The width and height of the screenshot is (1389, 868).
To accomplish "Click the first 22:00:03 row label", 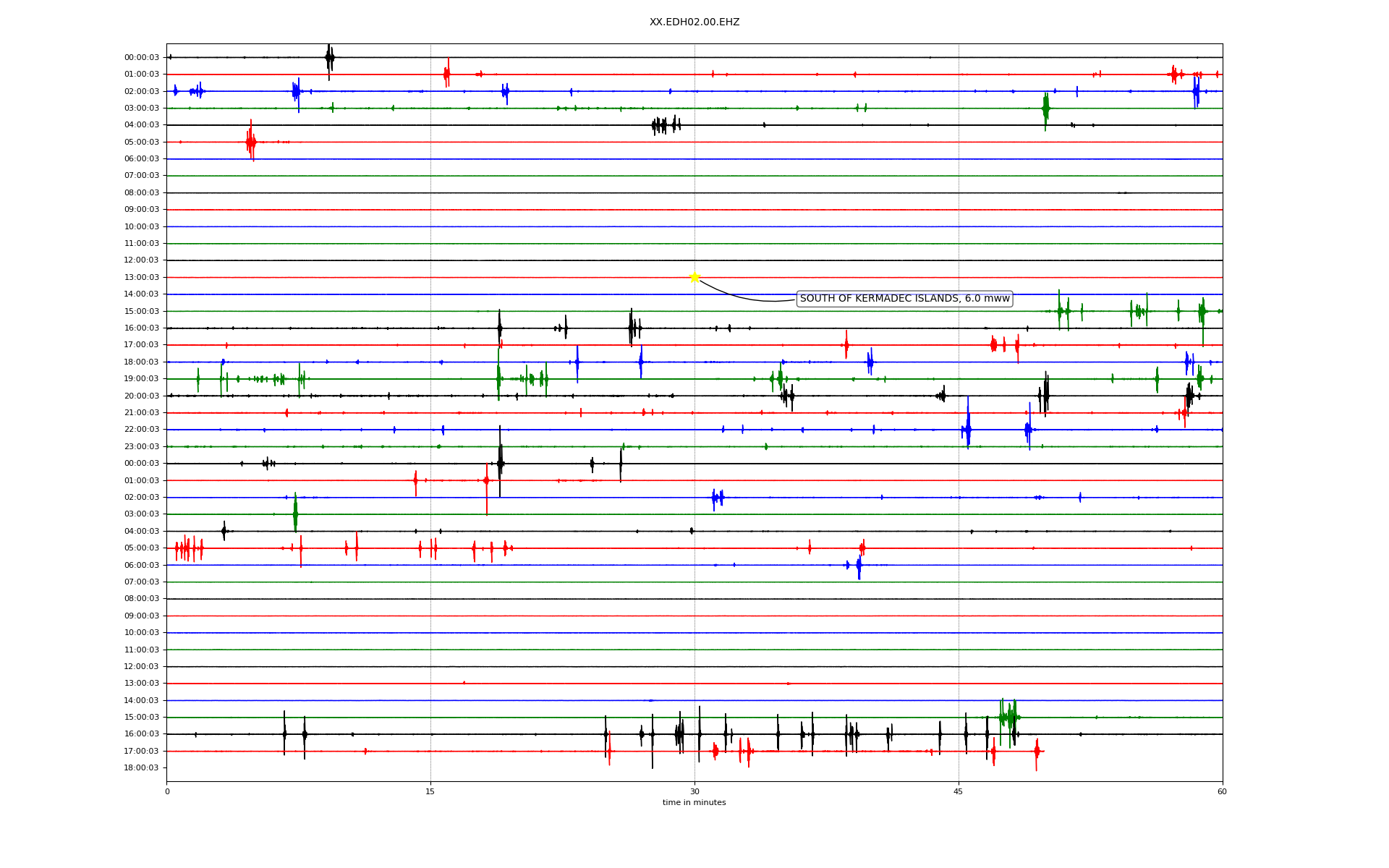I will click(142, 430).
